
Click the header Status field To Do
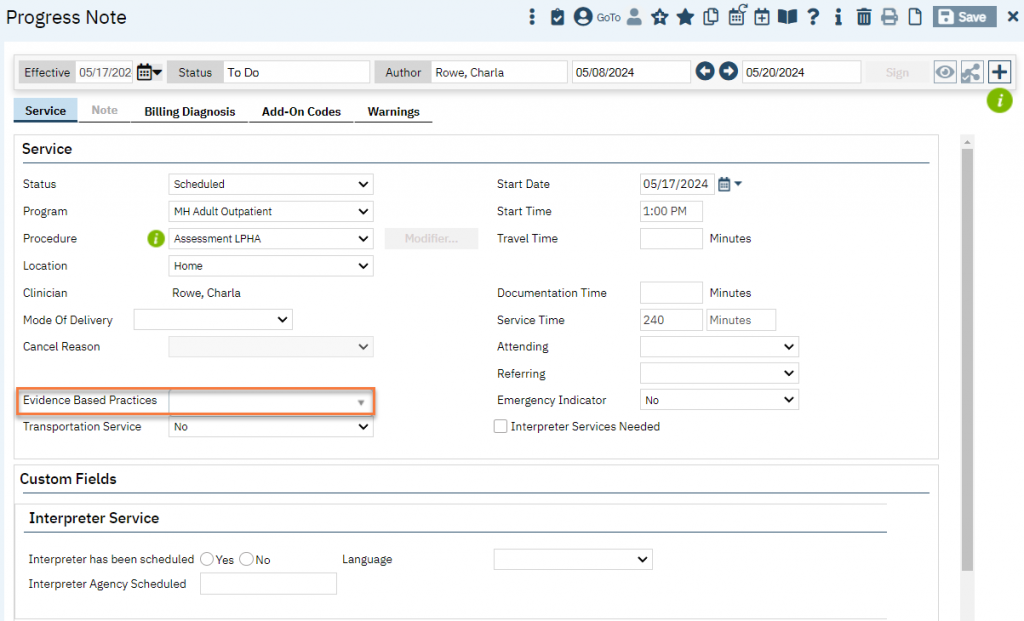pyautogui.click(x=296, y=72)
